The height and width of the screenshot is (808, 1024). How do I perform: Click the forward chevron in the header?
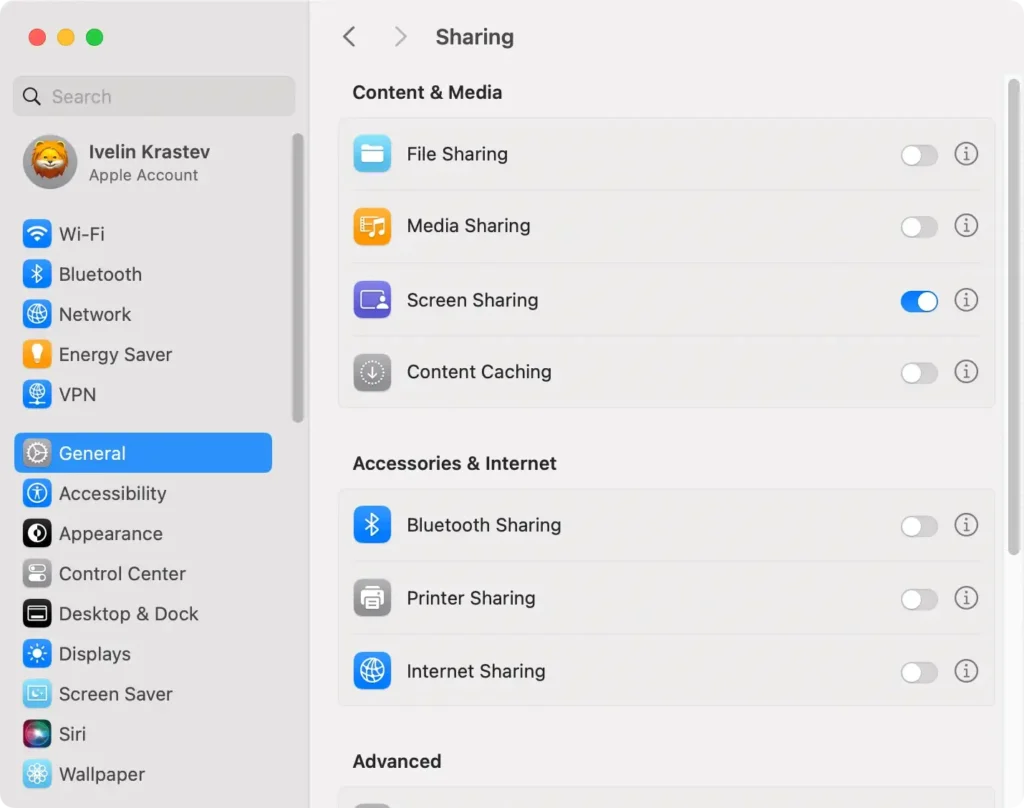tap(400, 37)
